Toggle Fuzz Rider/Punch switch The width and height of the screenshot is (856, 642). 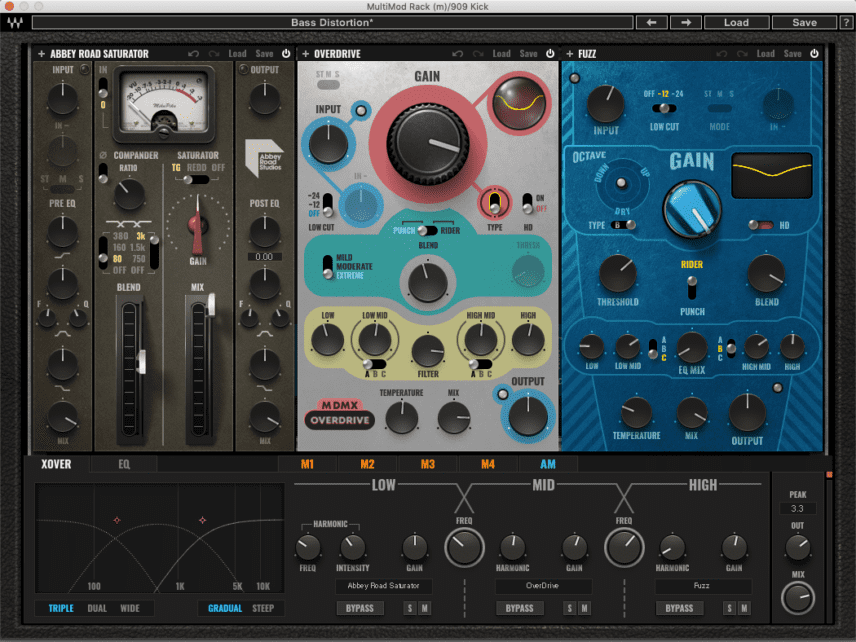coord(692,288)
